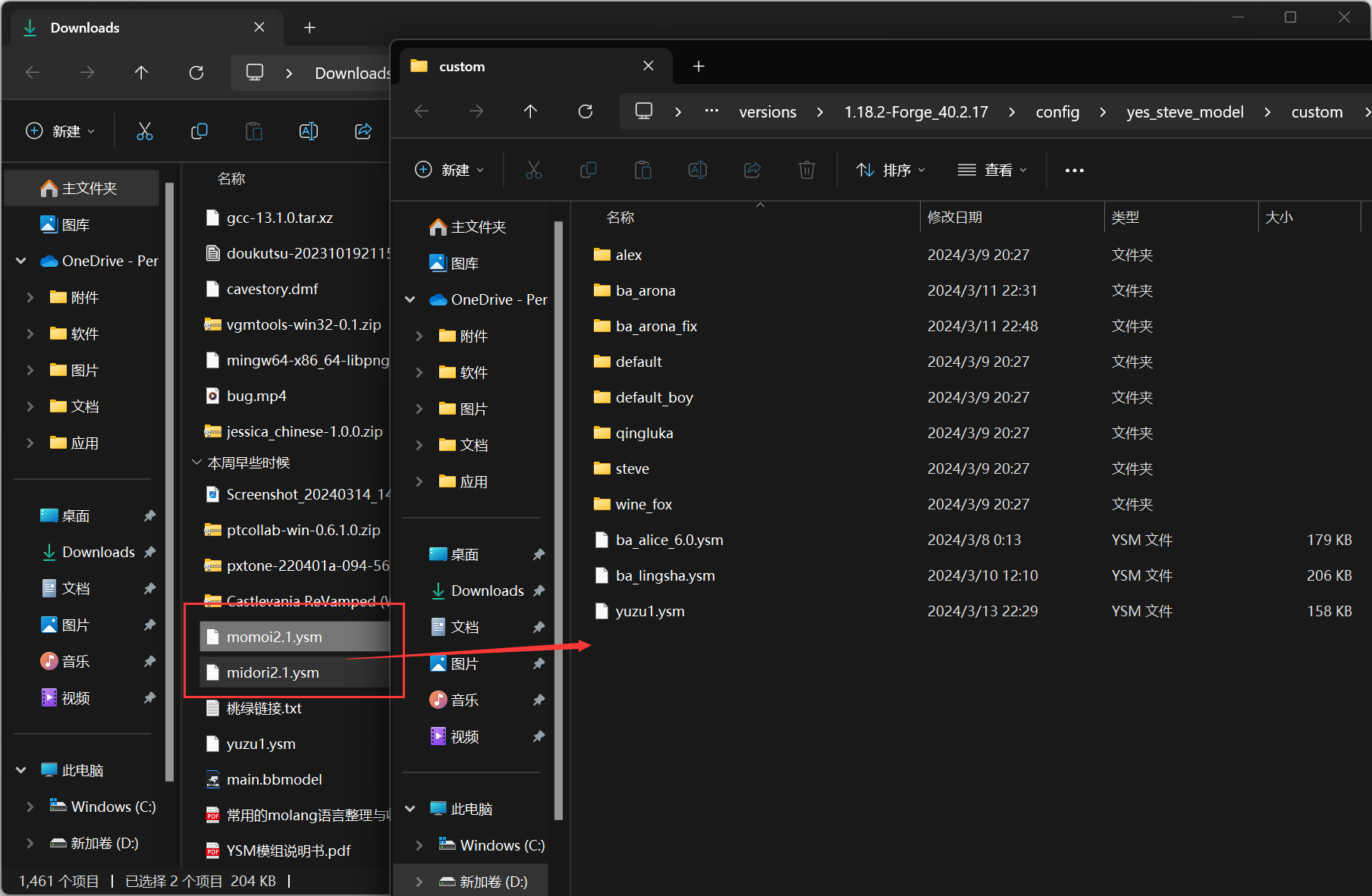1372x896 pixels.
Task: Go up one folder level in custom window
Action: tap(530, 111)
